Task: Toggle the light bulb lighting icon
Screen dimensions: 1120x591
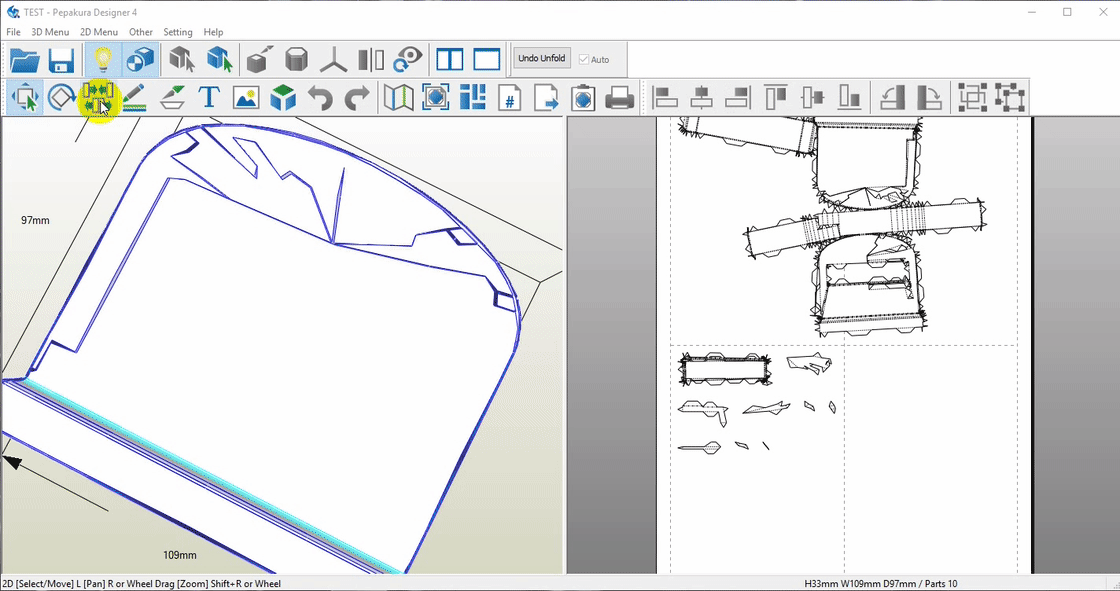Action: tap(101, 60)
